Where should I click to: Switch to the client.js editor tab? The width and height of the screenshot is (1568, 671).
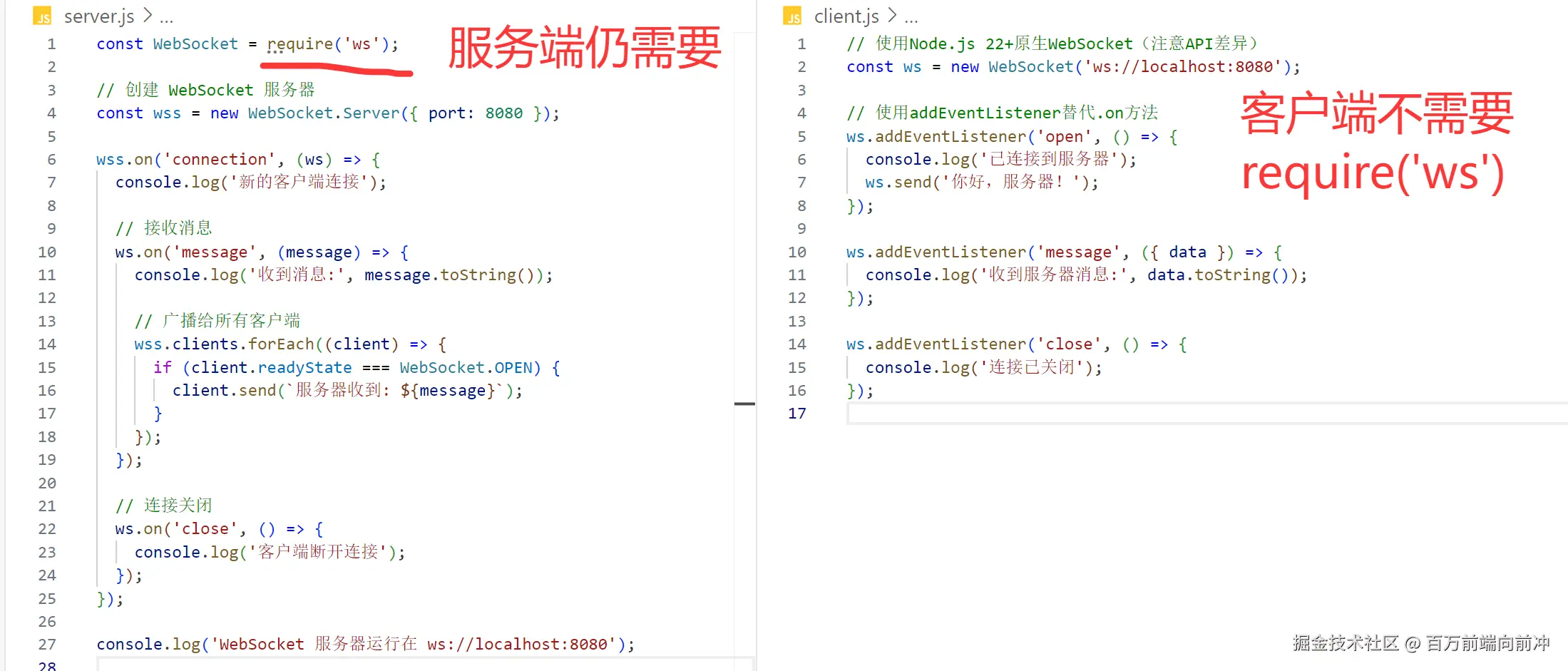pos(846,16)
